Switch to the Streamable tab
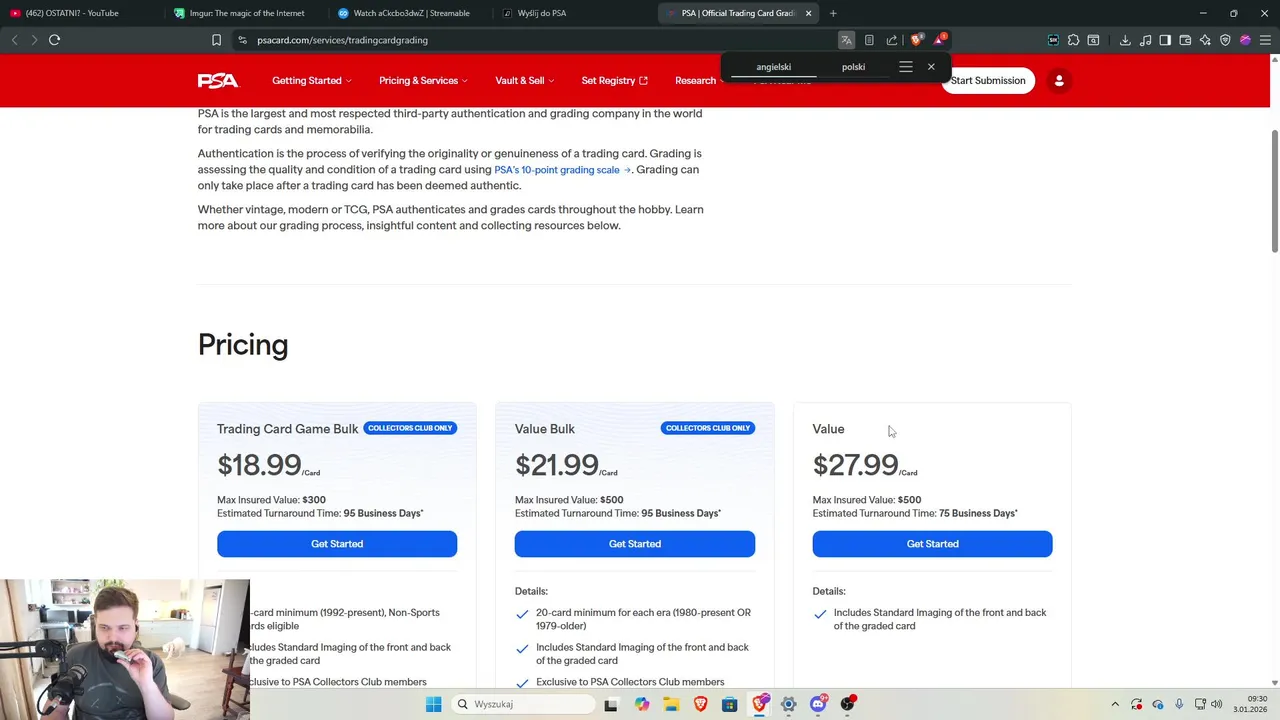 point(409,13)
